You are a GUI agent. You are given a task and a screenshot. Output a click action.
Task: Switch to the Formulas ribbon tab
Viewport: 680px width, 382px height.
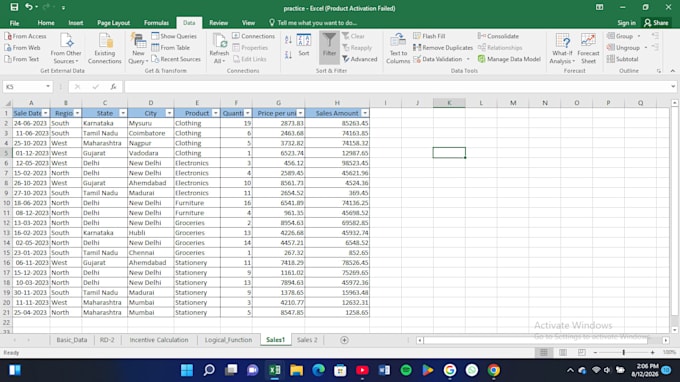click(156, 23)
